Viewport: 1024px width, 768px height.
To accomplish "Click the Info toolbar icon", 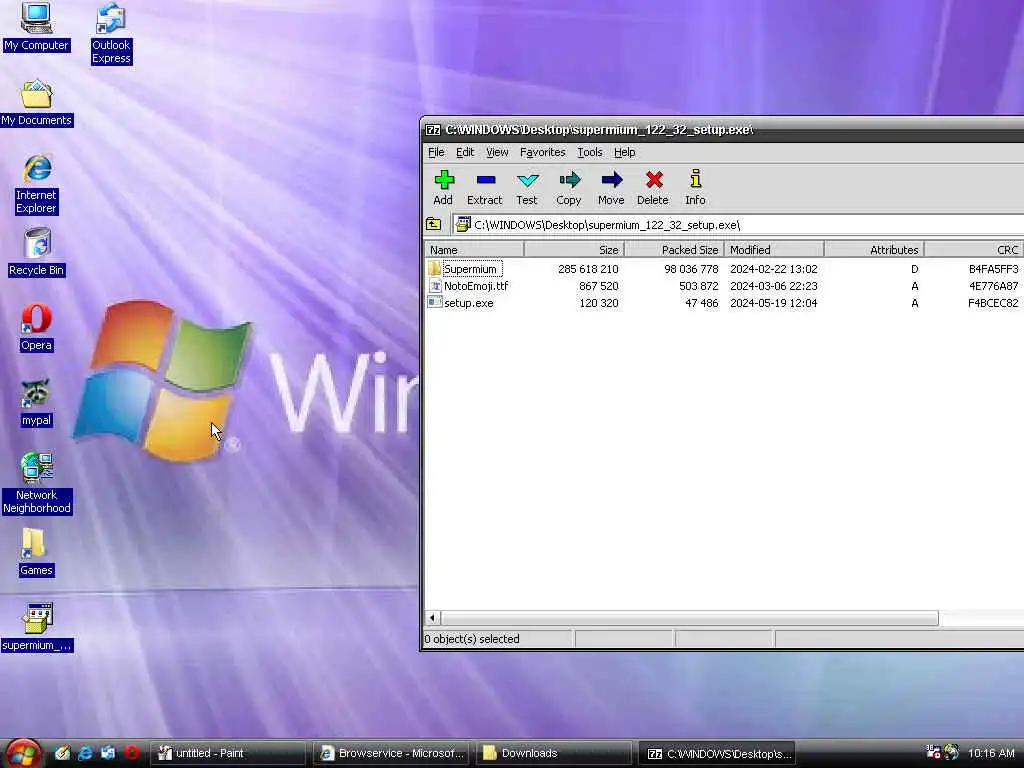I will pyautogui.click(x=696, y=187).
